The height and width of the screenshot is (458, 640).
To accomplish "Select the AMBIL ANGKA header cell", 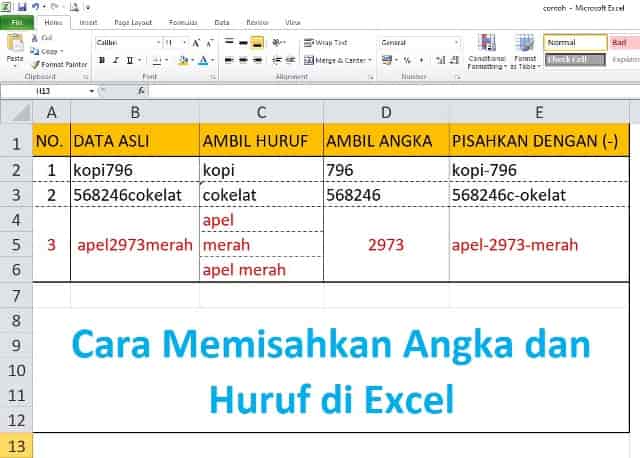I will [386, 141].
